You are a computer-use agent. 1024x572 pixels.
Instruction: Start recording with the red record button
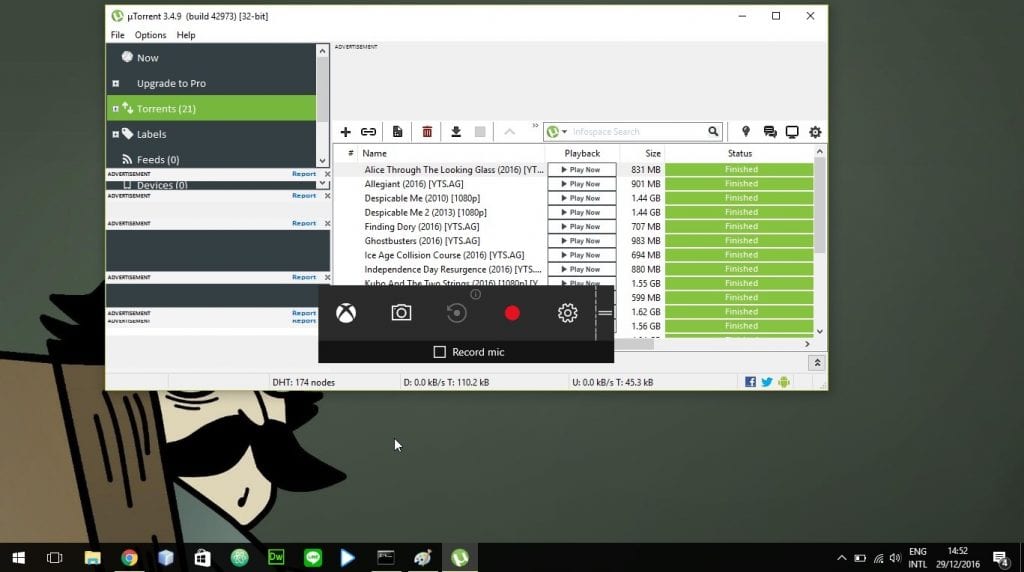[512, 313]
